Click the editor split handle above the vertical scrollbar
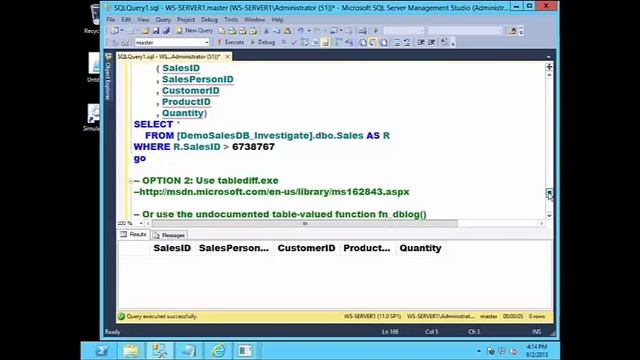 click(549, 67)
